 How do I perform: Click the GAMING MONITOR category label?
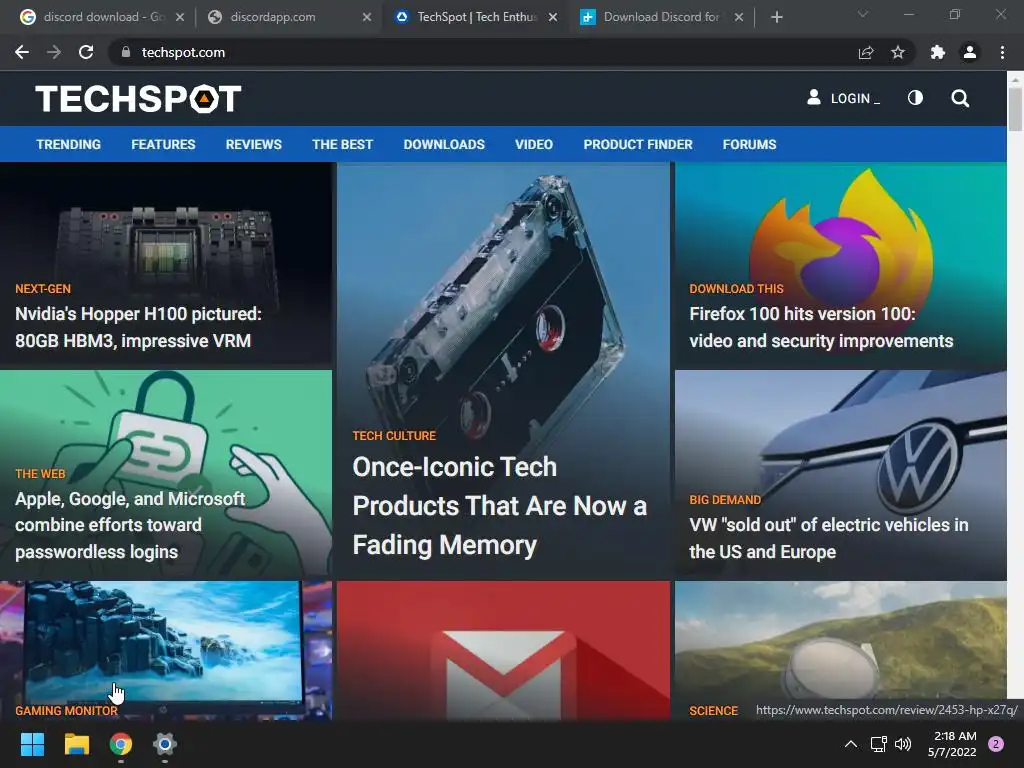[67, 711]
